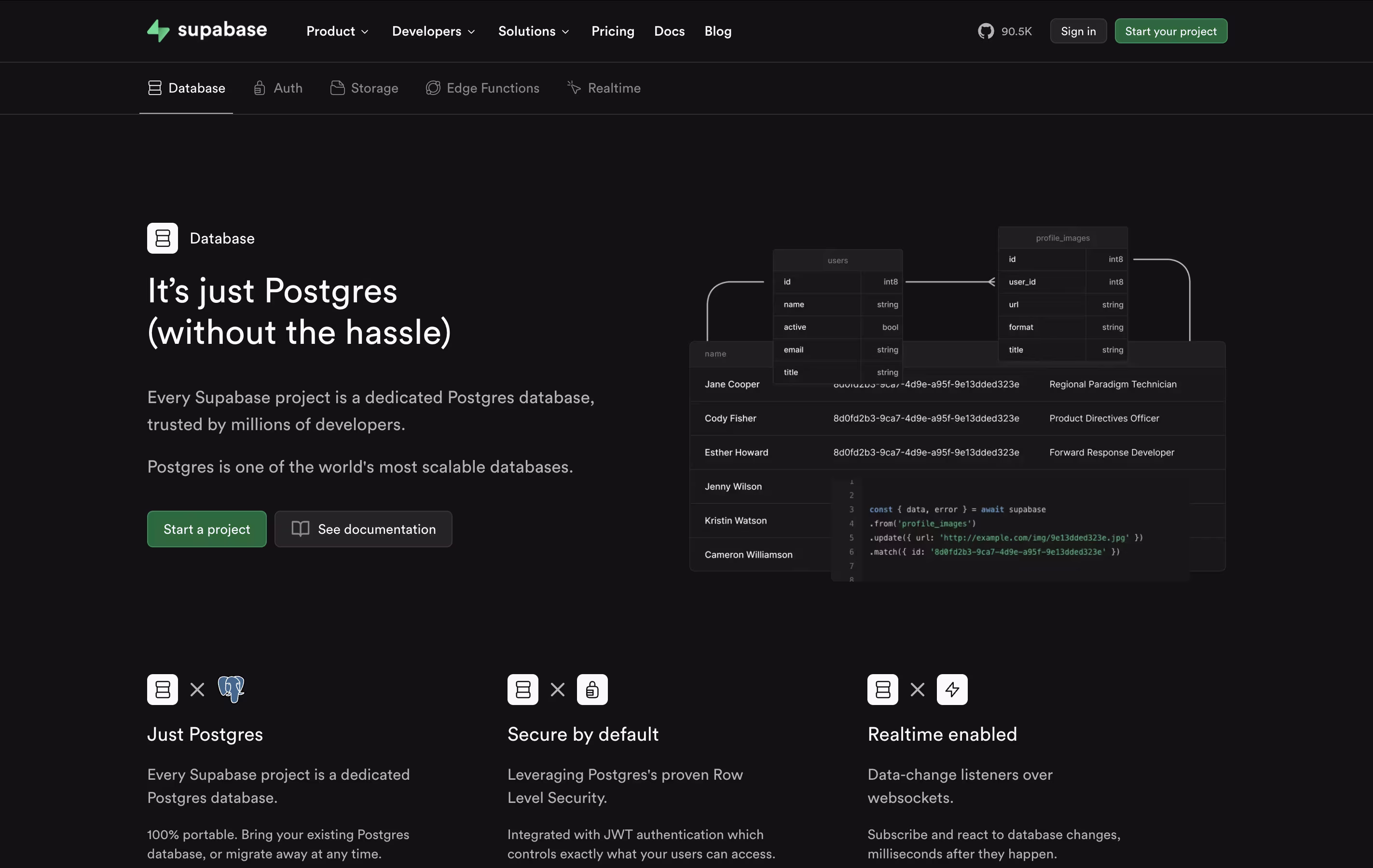Click Regional Paradigm Technician cell
This screenshot has width=1373, height=868.
point(1112,384)
